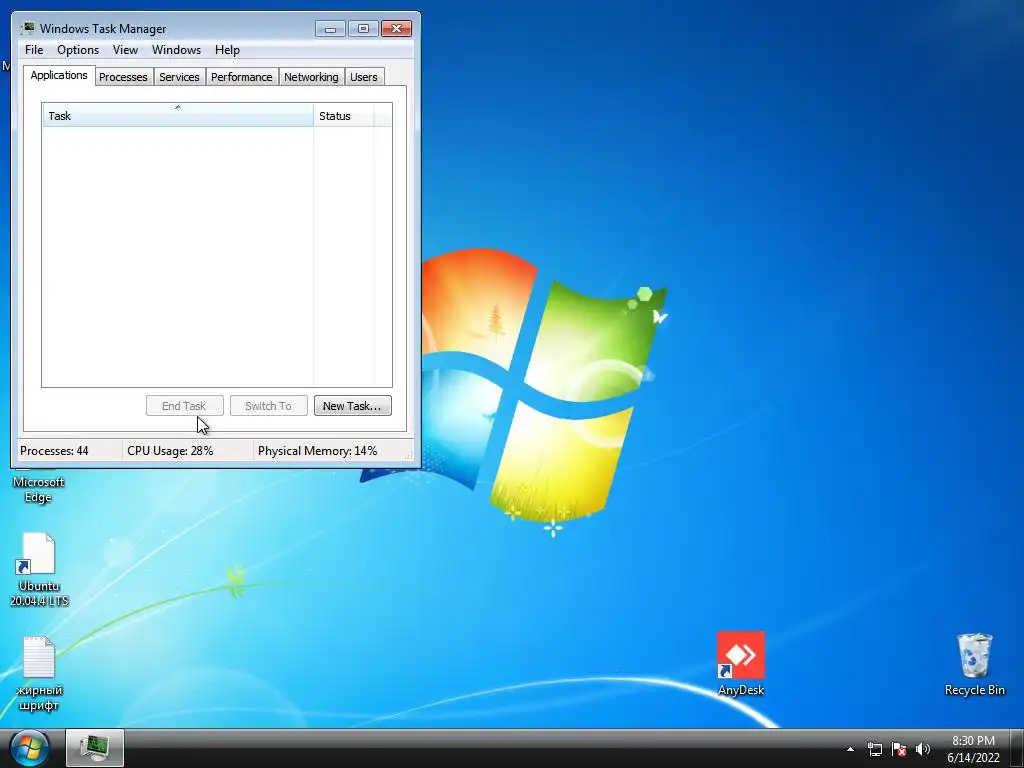Open the File menu in Task Manager
This screenshot has height=768, width=1024.
point(34,50)
